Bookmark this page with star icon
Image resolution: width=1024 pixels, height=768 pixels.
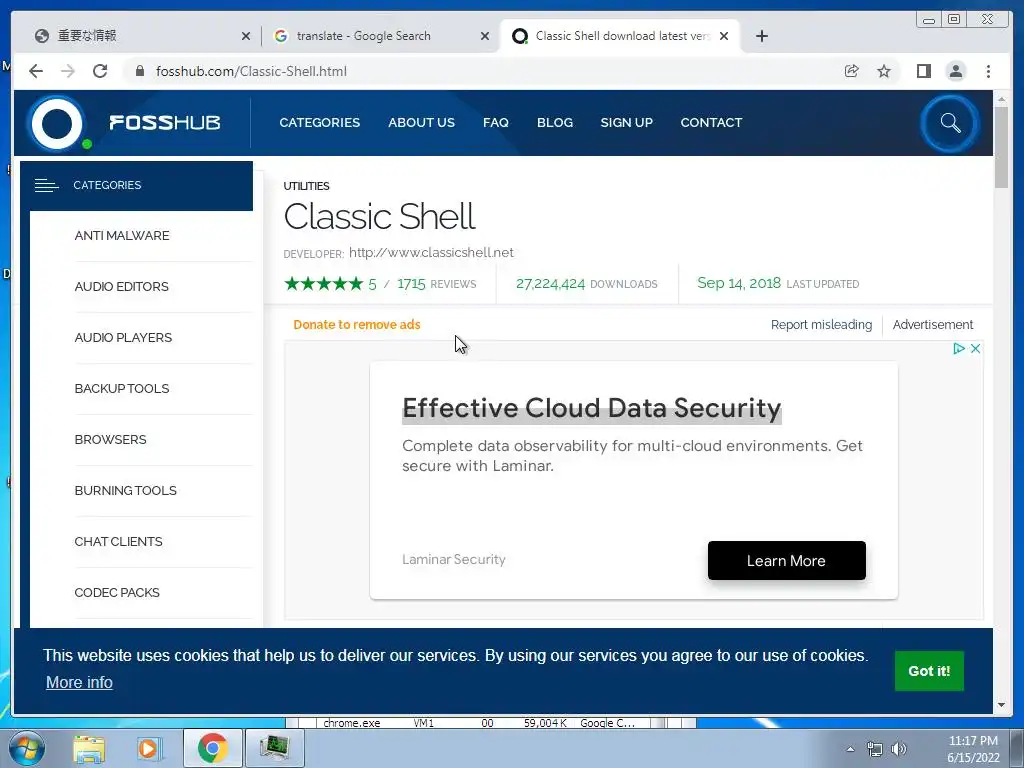click(884, 71)
